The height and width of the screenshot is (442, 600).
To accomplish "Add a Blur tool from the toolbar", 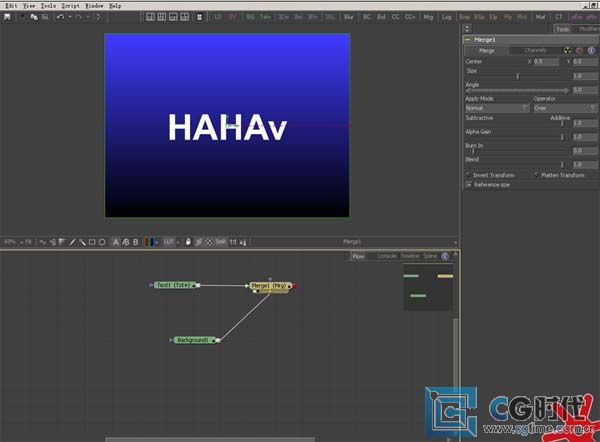I will tap(348, 17).
